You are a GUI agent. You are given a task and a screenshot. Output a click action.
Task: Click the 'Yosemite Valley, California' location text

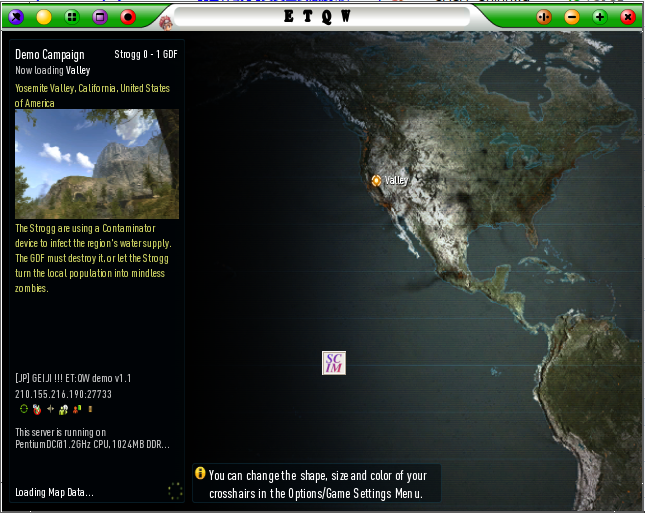tap(93, 95)
